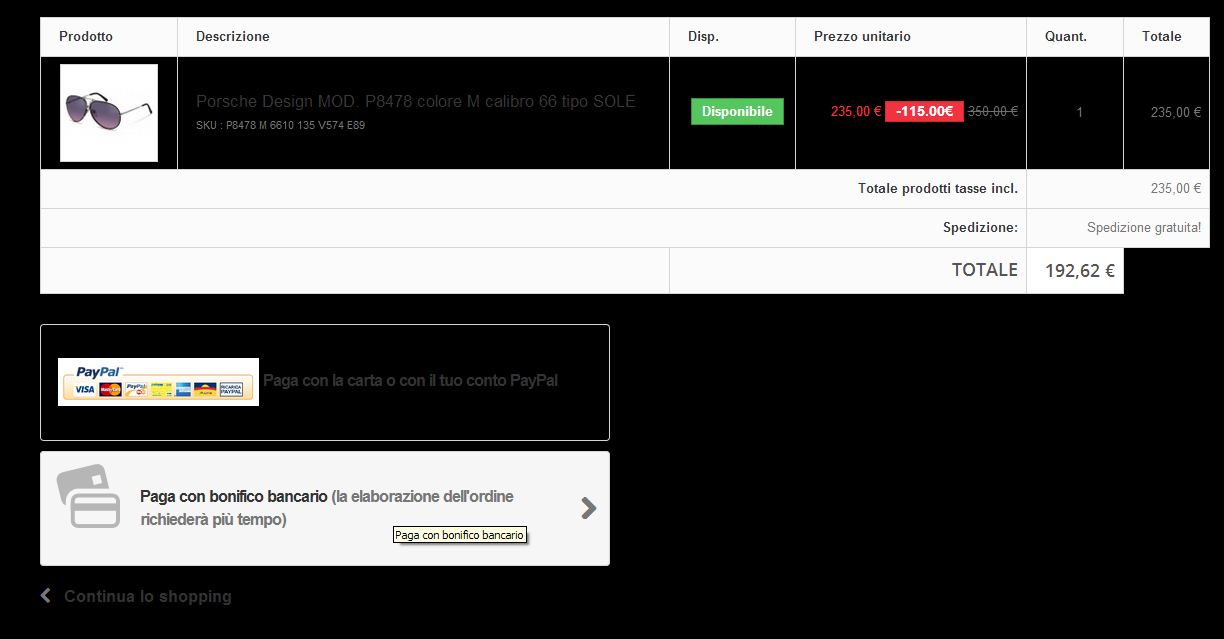This screenshot has height=639, width=1224.
Task: Click the Prezzo unitario column header
Action: 862,37
